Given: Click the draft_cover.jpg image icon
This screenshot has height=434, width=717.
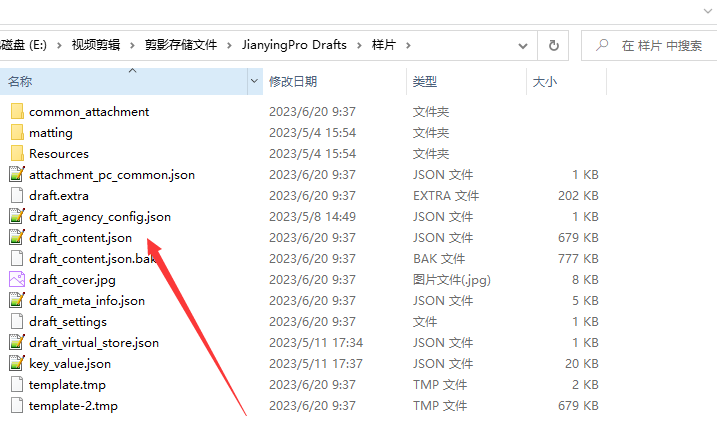Looking at the screenshot, I should pos(17,279).
